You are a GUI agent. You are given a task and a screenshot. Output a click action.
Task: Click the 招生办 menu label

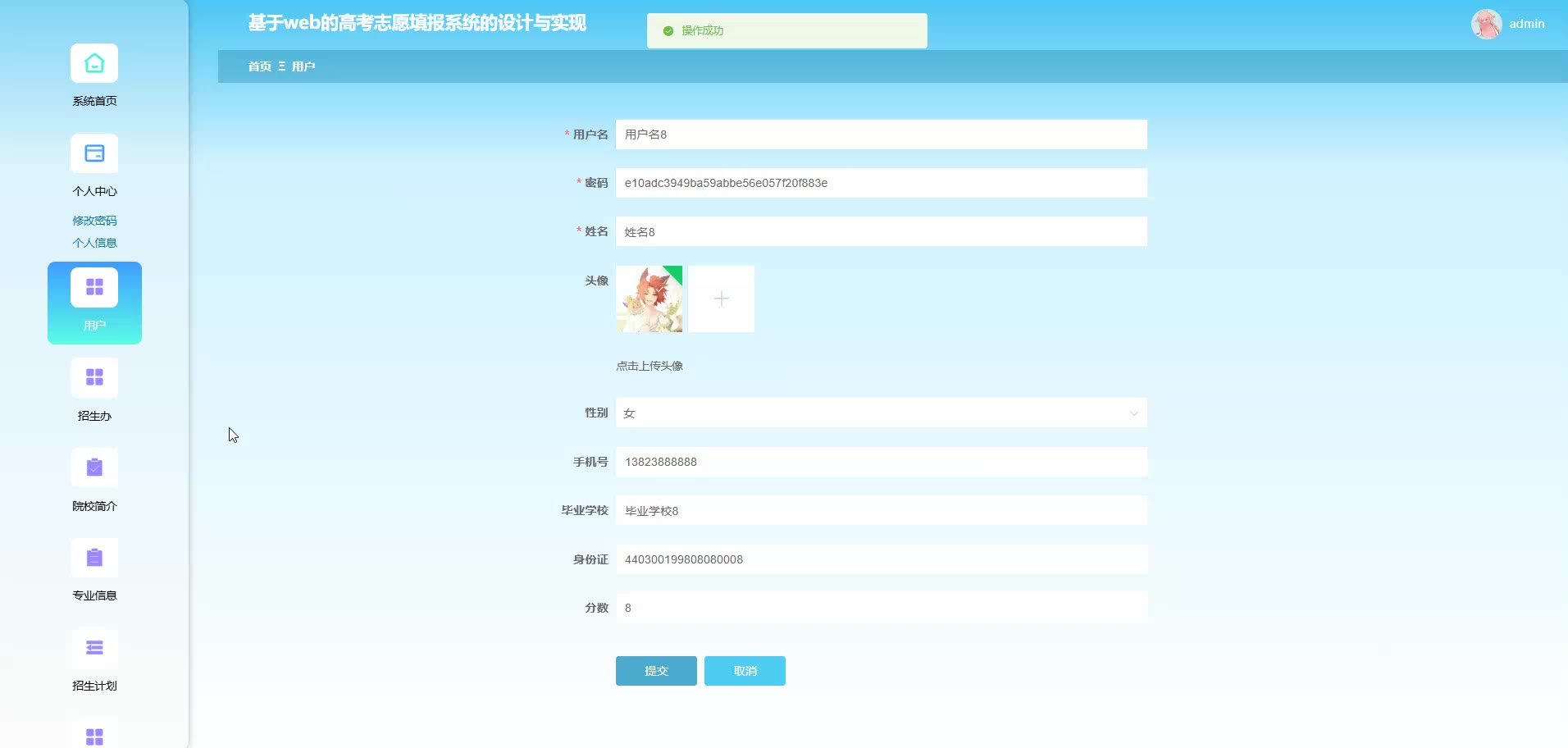pos(94,416)
